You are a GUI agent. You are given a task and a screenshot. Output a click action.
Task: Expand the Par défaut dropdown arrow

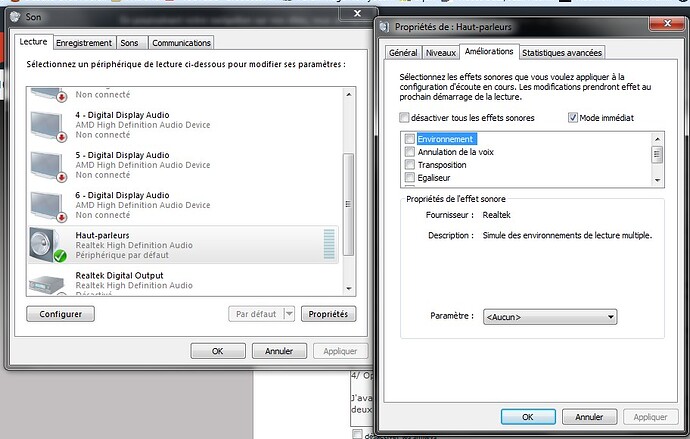(290, 314)
